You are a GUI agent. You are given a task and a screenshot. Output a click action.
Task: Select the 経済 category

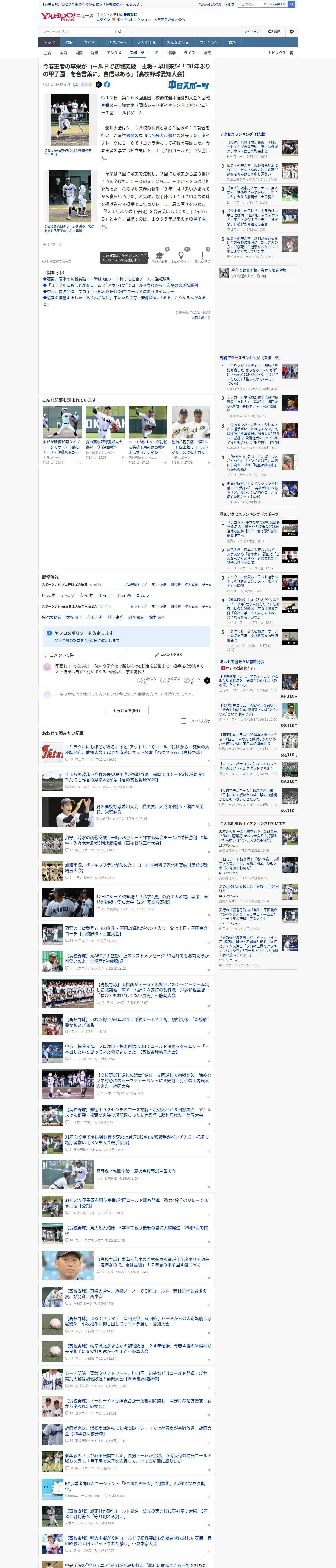click(94, 53)
